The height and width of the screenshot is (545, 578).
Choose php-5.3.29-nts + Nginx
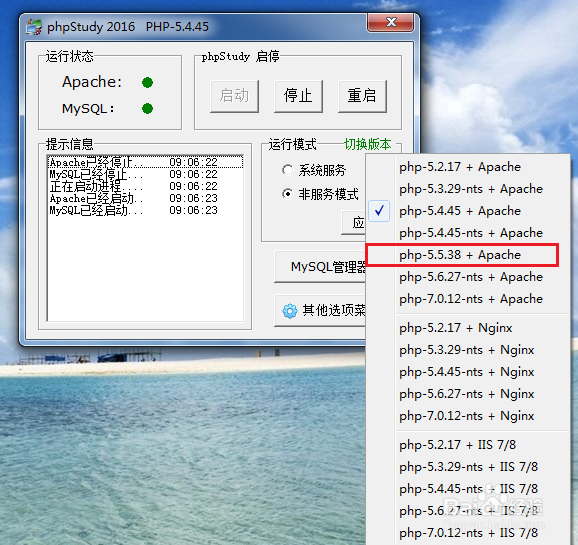[x=468, y=350]
